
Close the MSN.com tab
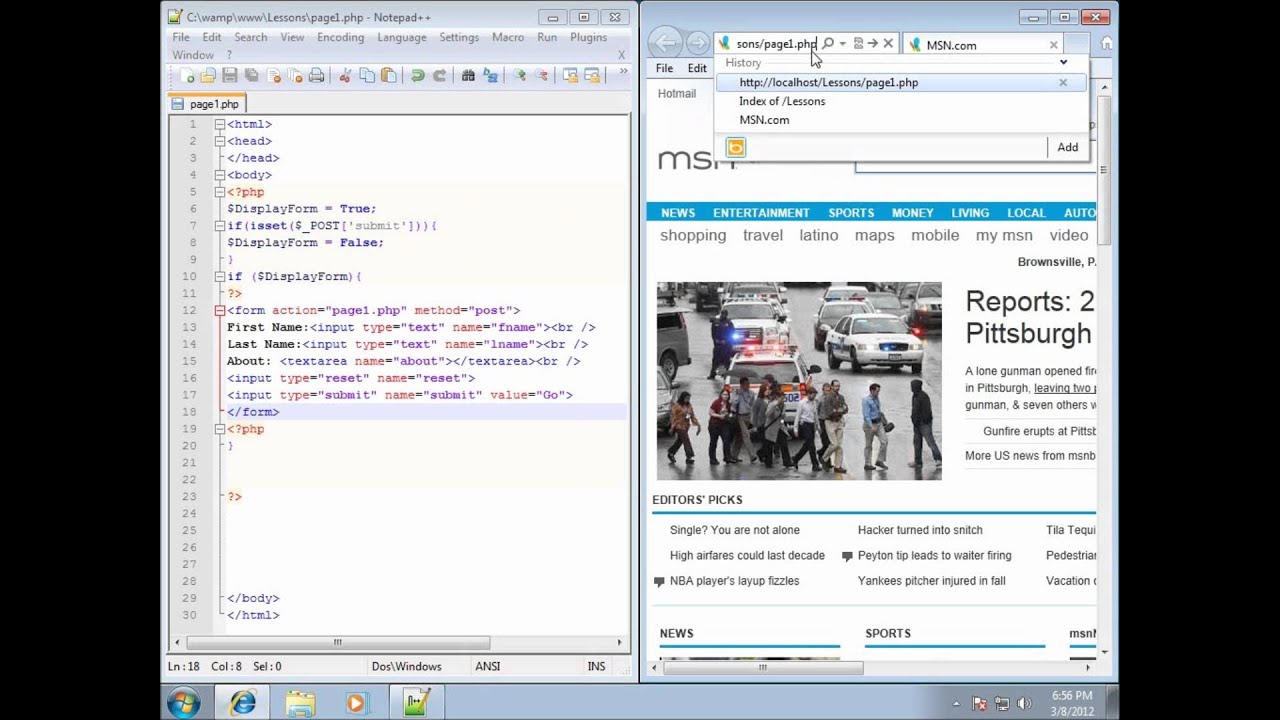point(1053,45)
